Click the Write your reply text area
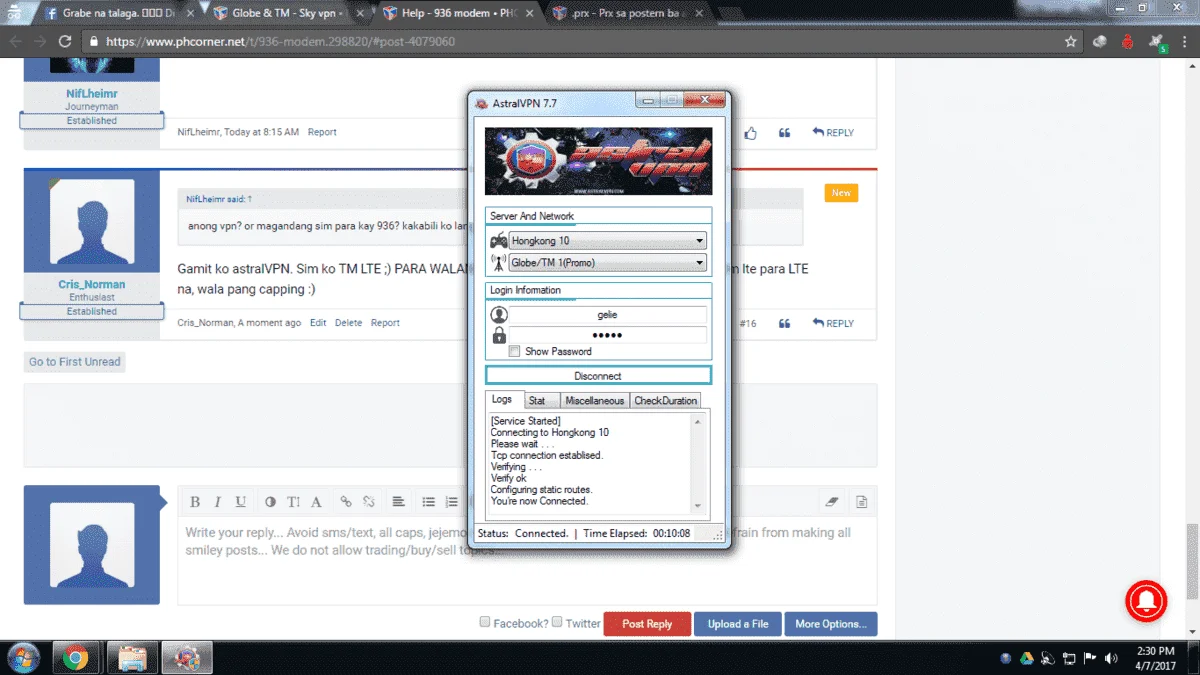The width and height of the screenshot is (1200, 675). pyautogui.click(x=527, y=561)
